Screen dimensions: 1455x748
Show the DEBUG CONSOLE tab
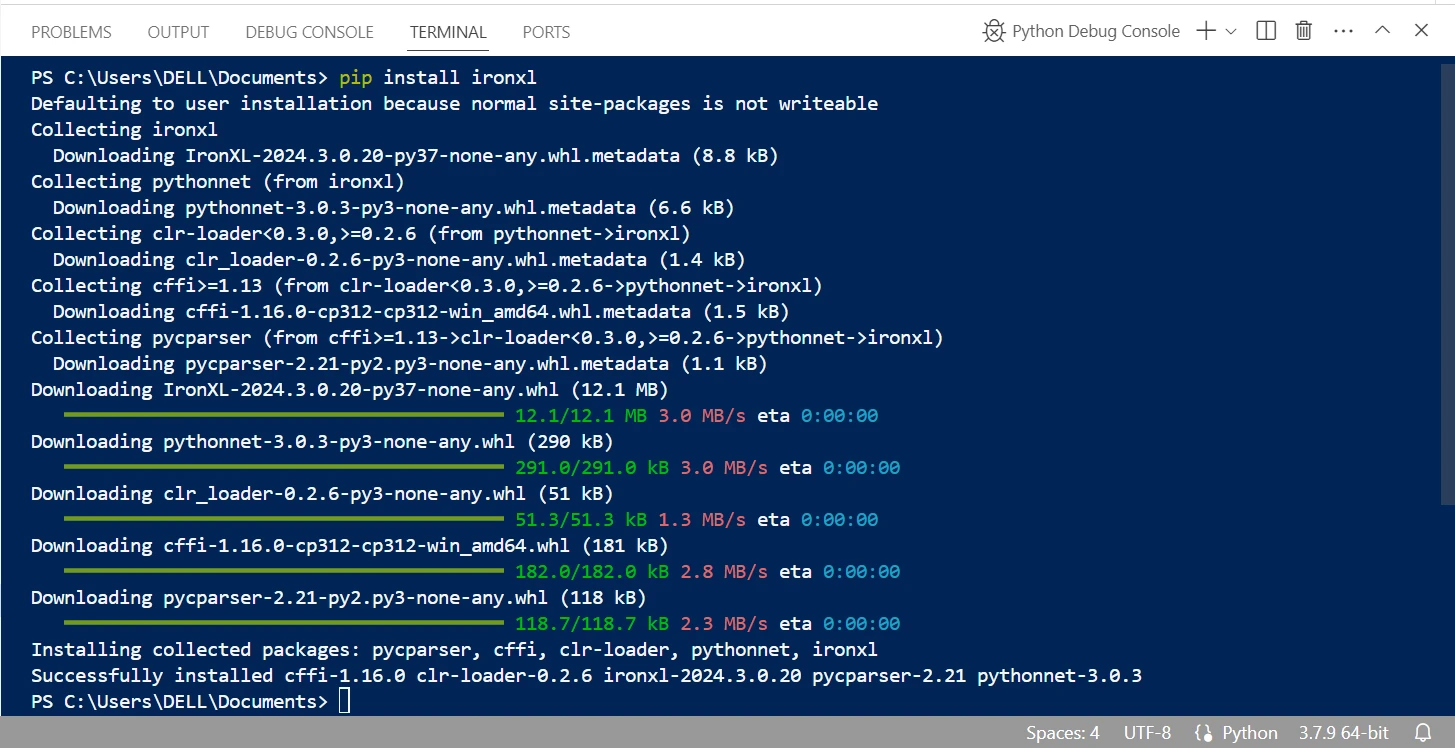click(309, 32)
